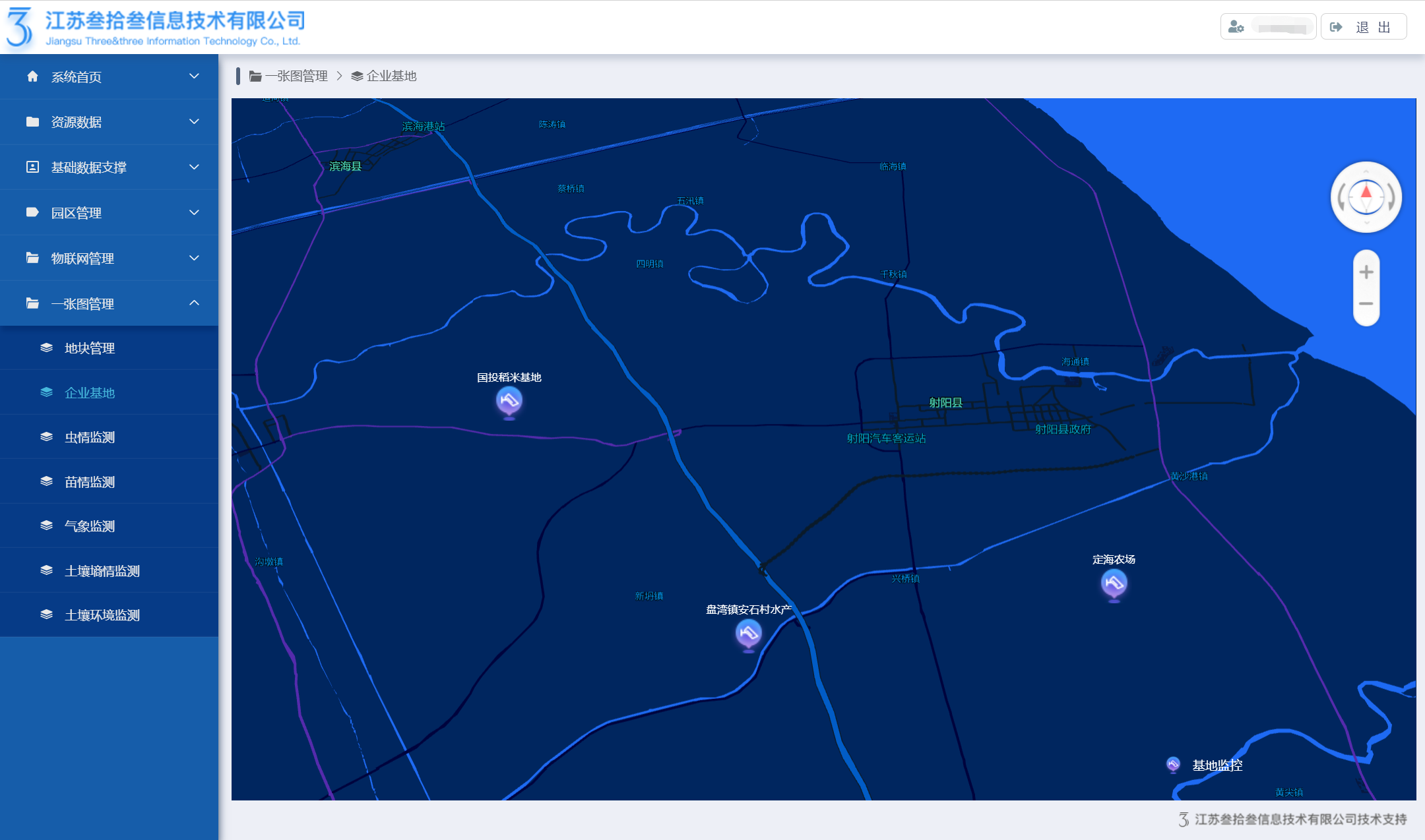Click the 定海农场 base marker

tap(1114, 583)
